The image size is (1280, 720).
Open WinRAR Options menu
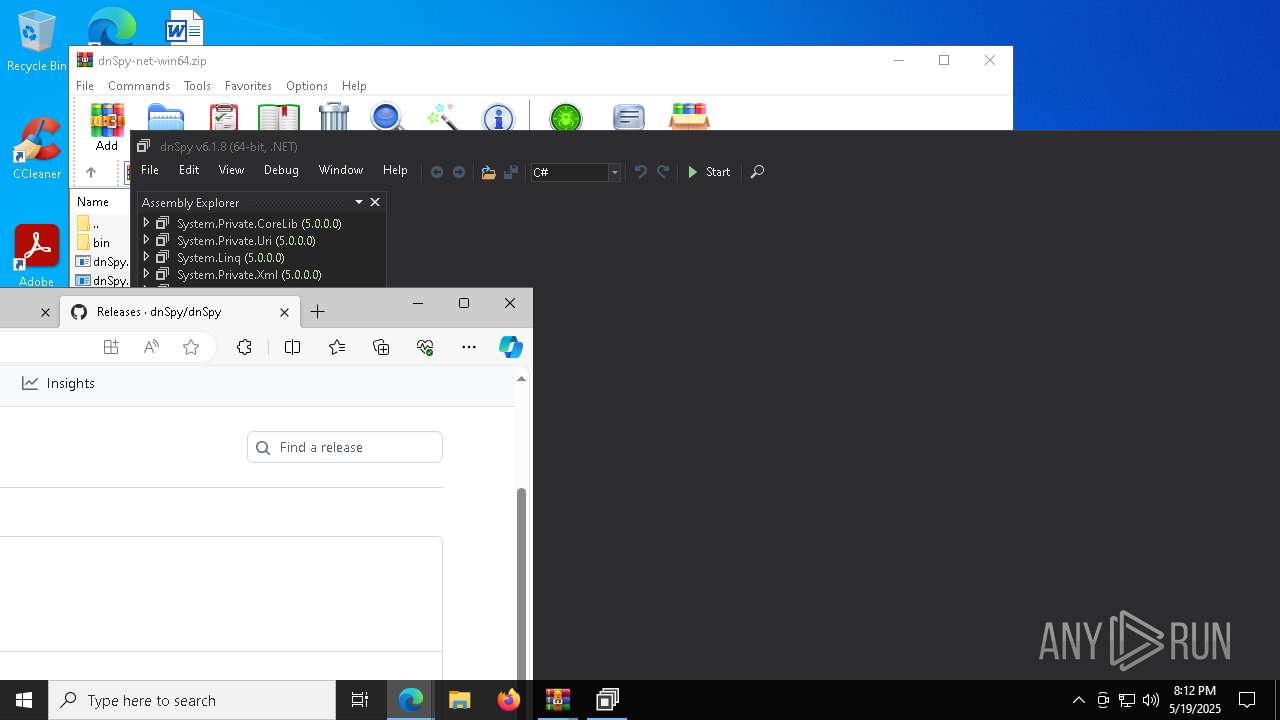[307, 86]
